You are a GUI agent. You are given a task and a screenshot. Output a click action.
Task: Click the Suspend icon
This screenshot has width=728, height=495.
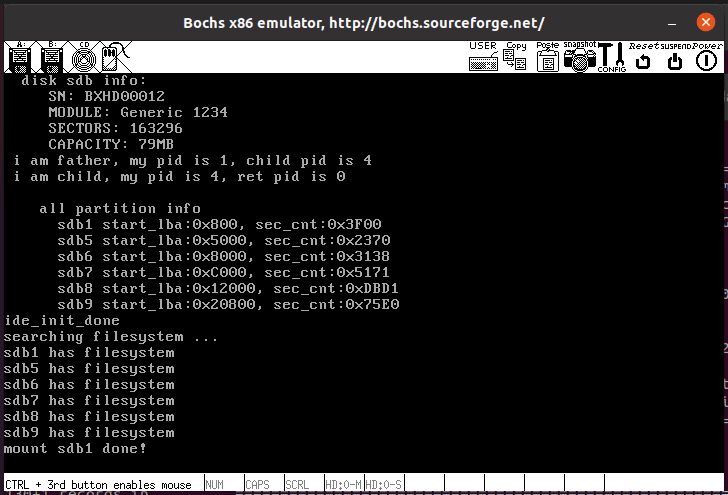click(676, 57)
